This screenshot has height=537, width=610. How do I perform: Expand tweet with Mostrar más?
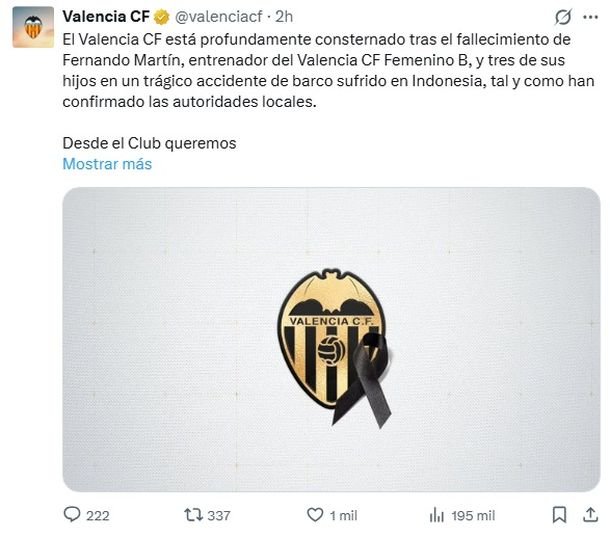pos(107,164)
